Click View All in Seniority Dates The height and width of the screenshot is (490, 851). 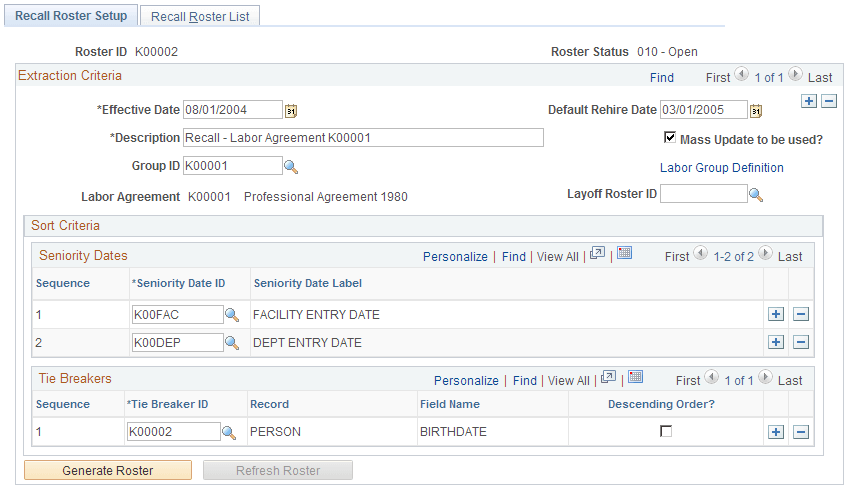[x=557, y=257]
